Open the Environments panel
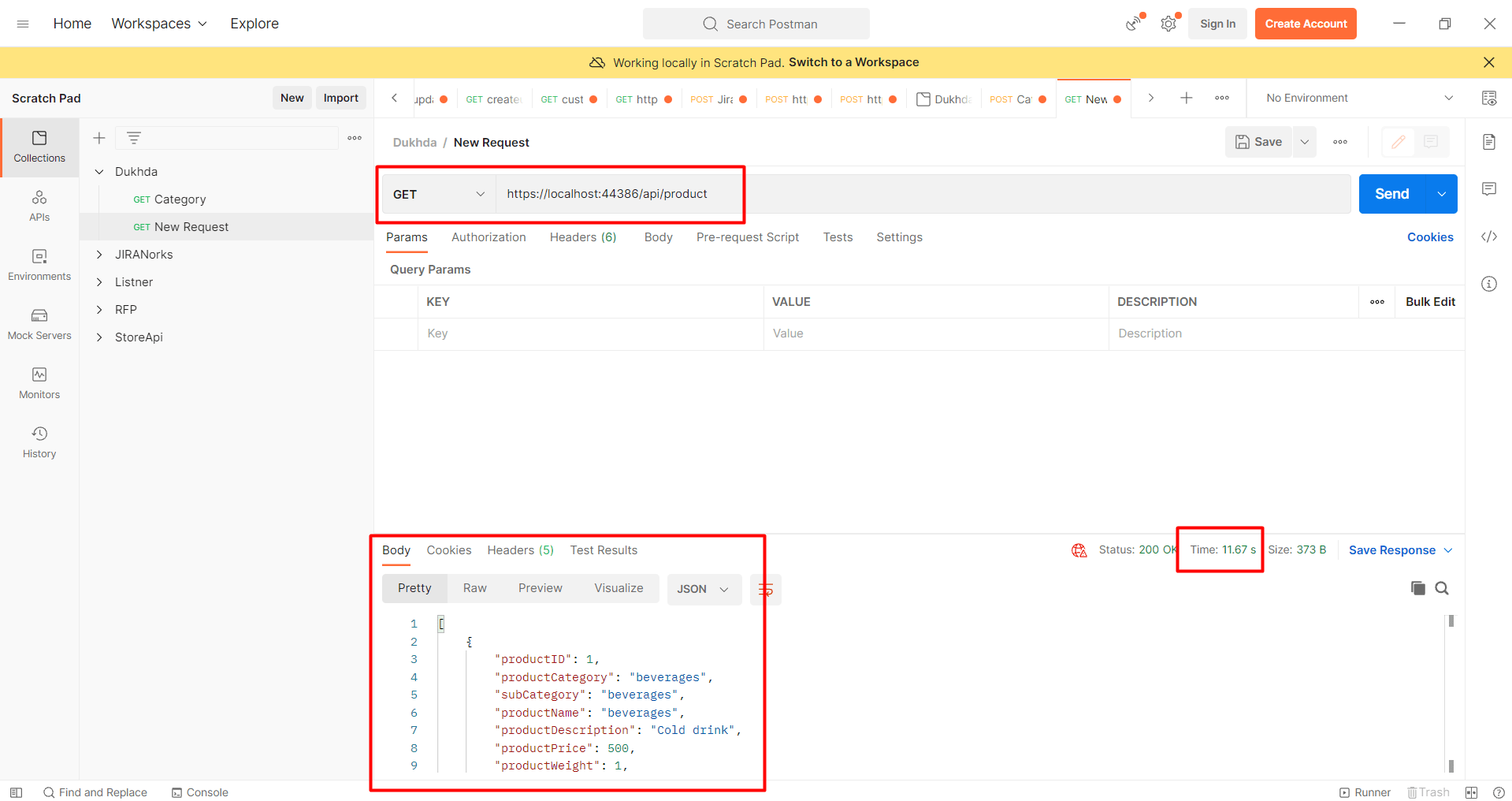 39,264
